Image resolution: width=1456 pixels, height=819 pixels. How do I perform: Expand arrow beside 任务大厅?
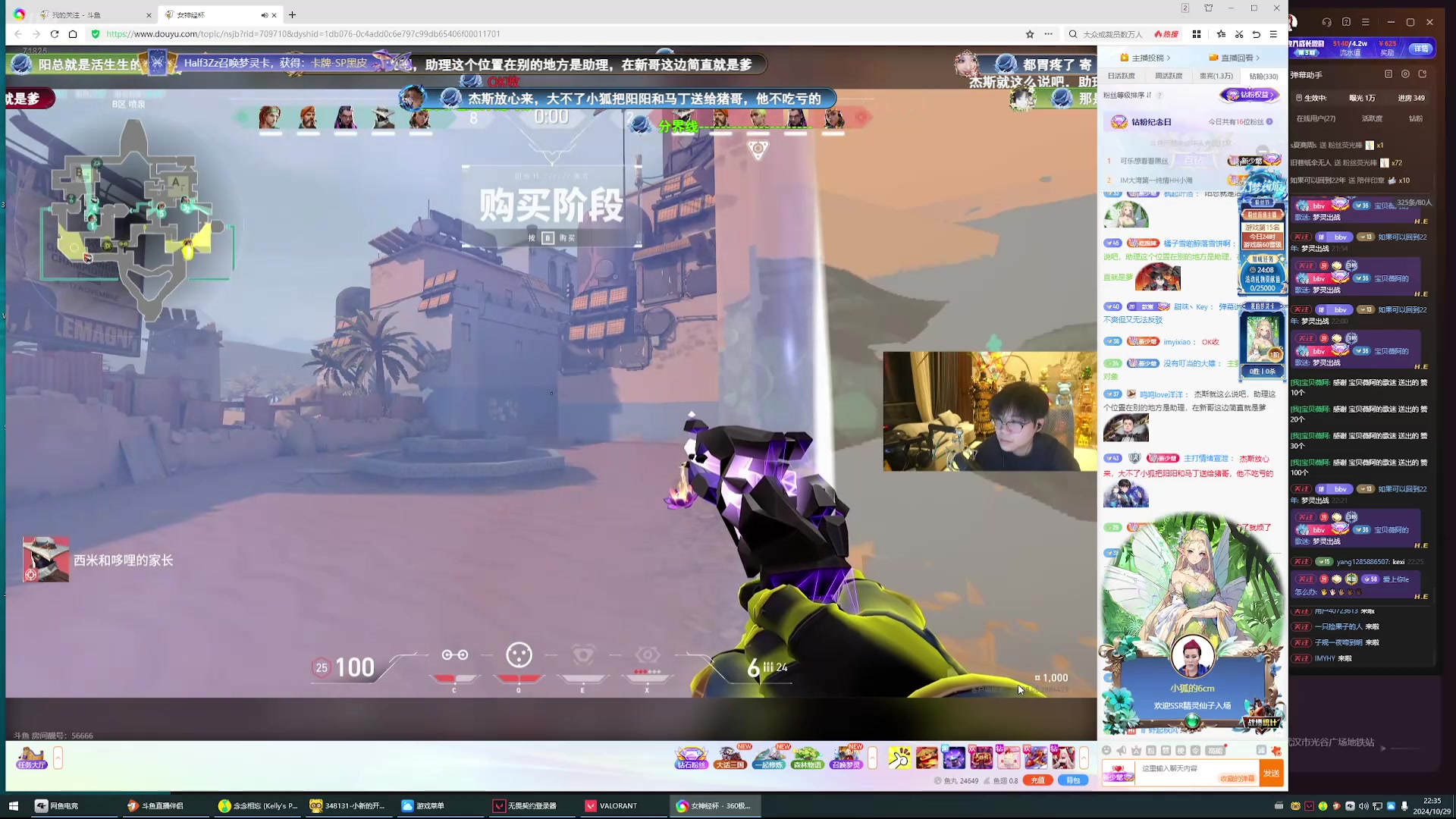click(x=58, y=758)
